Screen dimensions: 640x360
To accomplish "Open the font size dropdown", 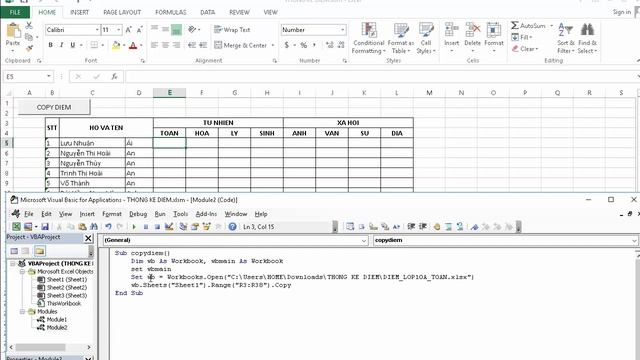I will [x=119, y=30].
